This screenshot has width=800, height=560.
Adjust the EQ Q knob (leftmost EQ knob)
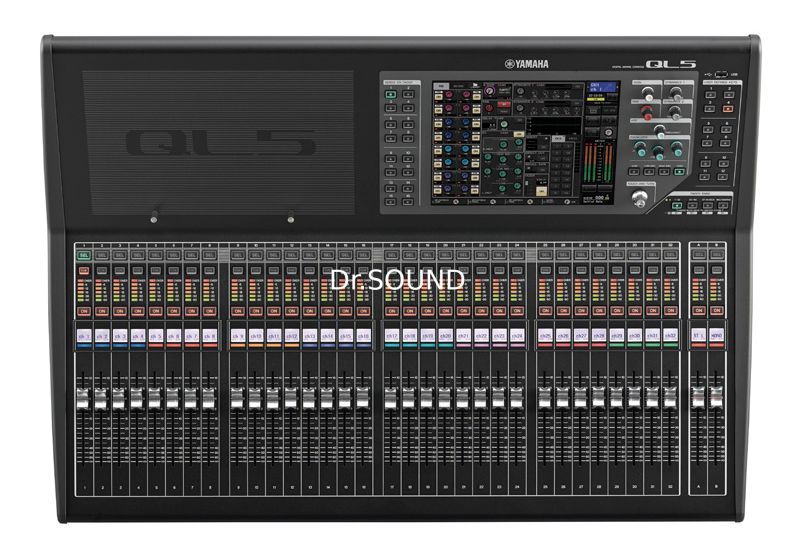pyautogui.click(x=639, y=149)
